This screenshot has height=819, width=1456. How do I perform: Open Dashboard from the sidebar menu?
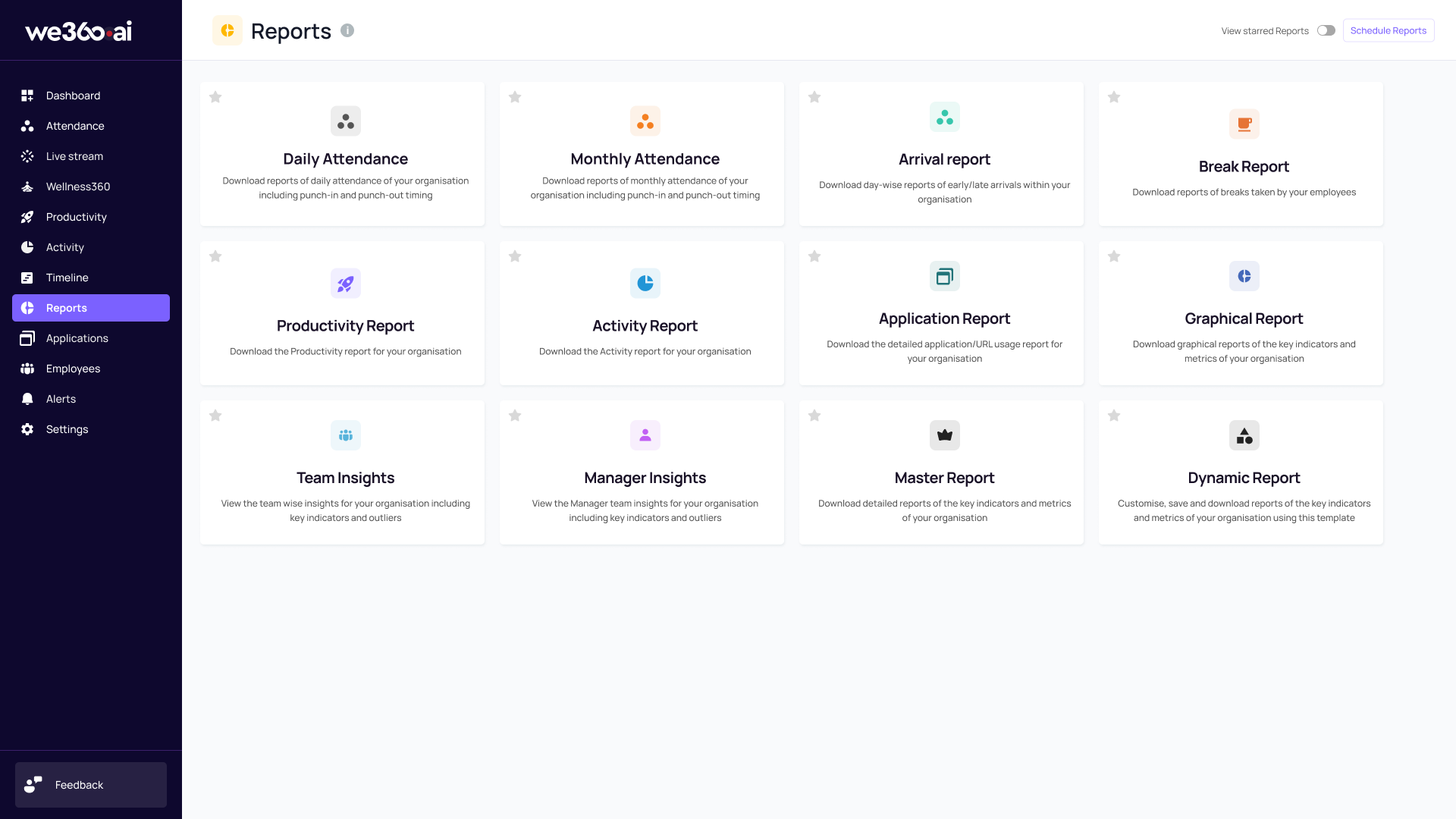(91, 96)
